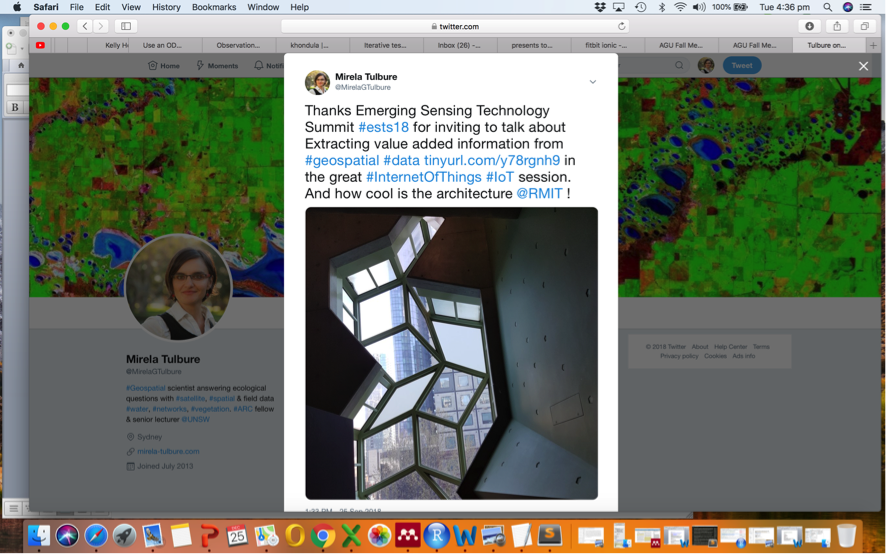886x554 pixels.
Task: Open the tinyurl.com/y78rgnh9 link
Action: (x=492, y=161)
